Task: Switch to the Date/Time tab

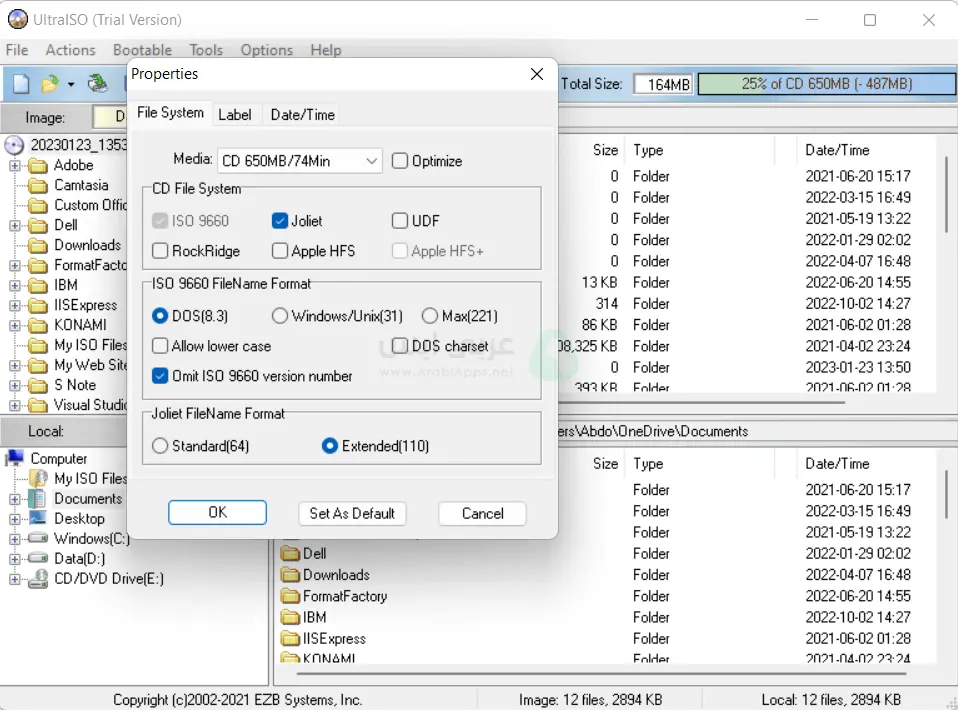Action: click(x=302, y=115)
